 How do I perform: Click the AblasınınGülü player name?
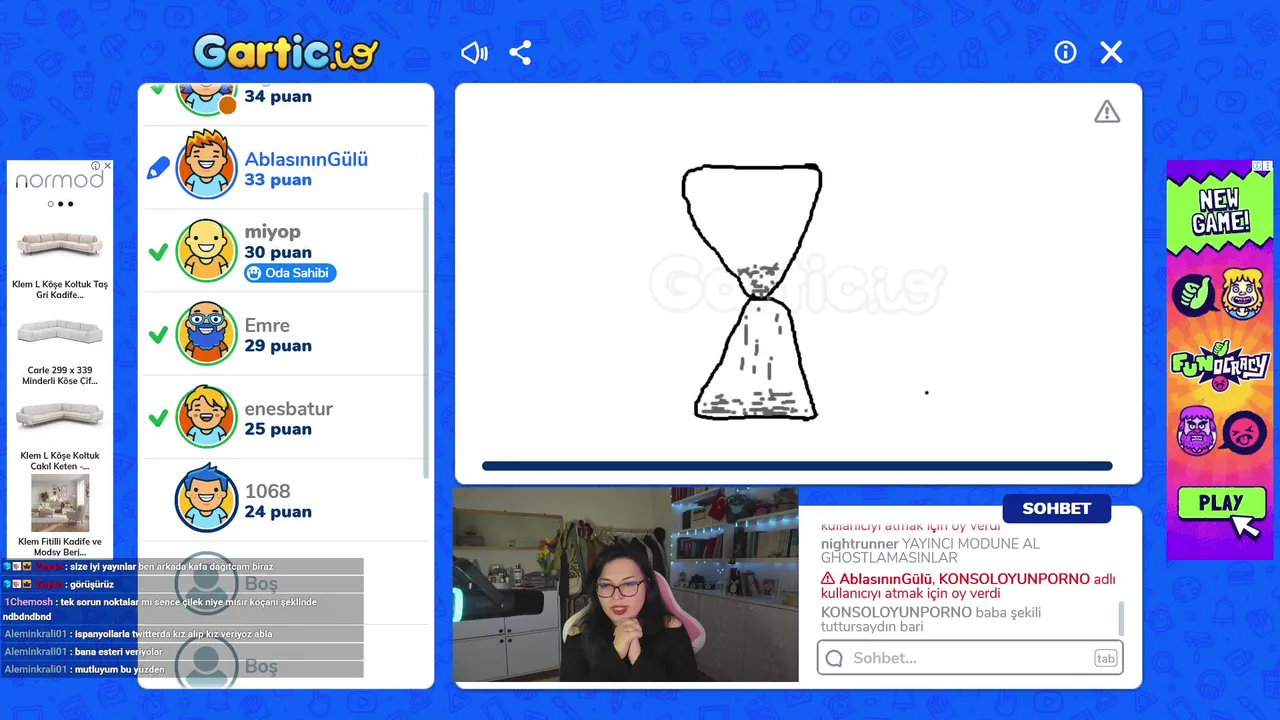[x=306, y=159]
